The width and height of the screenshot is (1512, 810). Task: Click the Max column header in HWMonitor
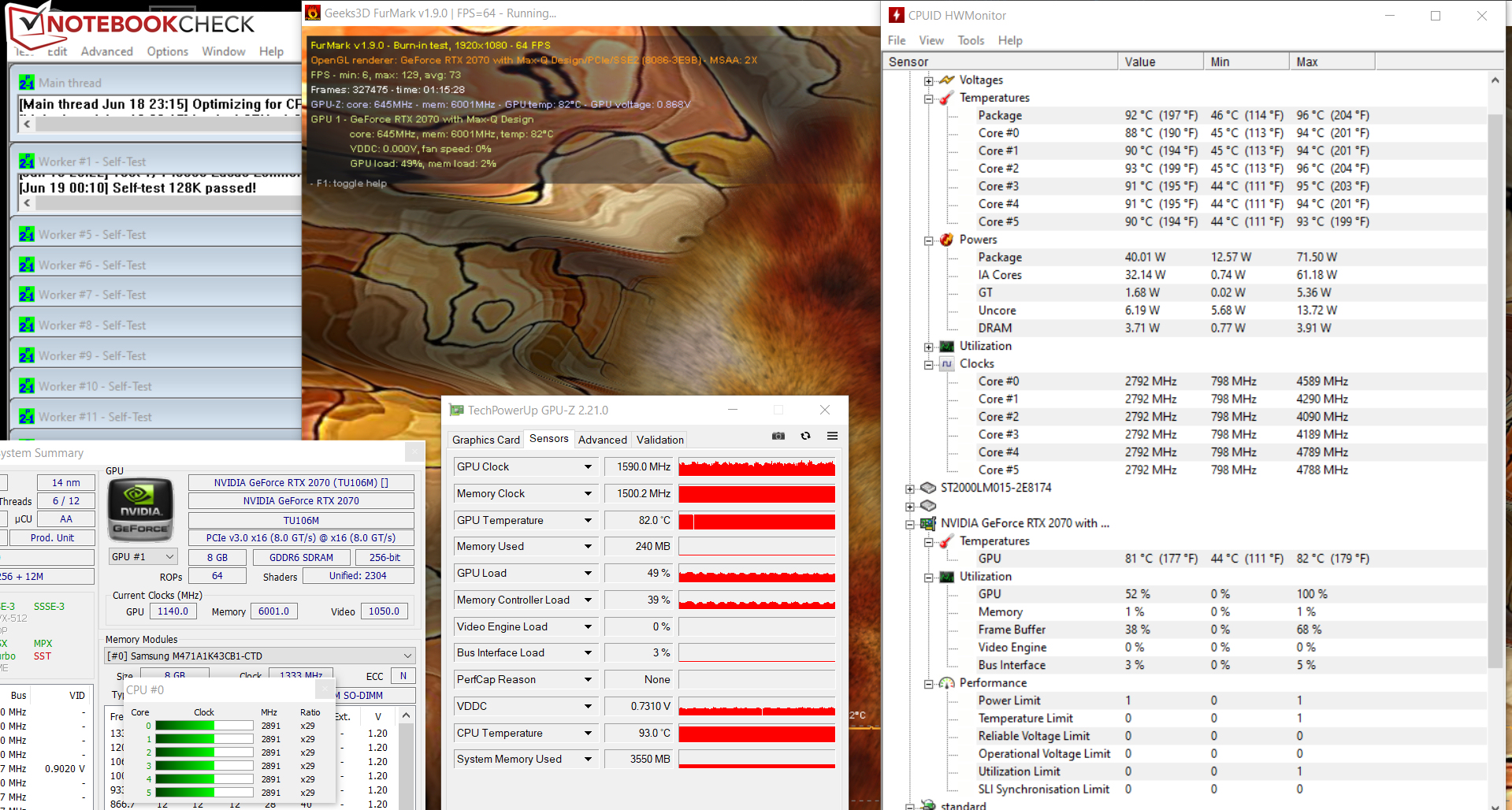[x=1332, y=61]
